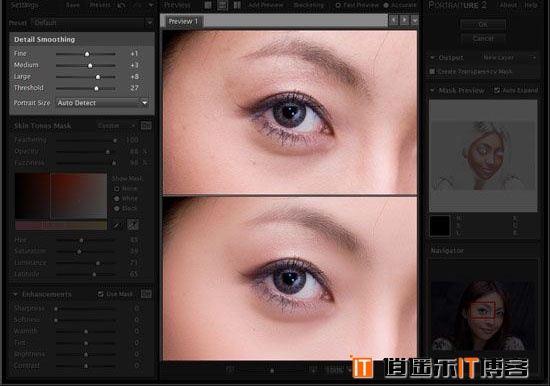Click Save in the Settings bar

click(73, 5)
